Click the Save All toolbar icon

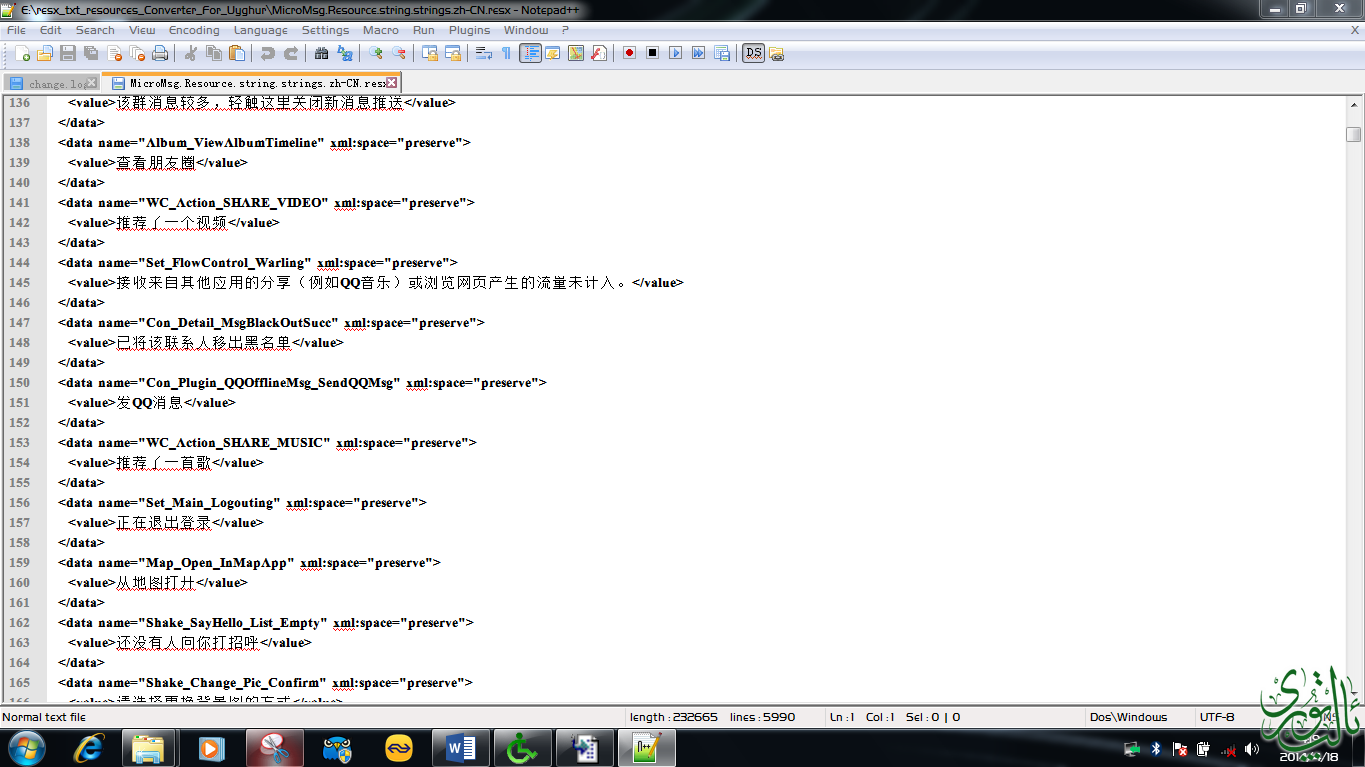pos(91,53)
